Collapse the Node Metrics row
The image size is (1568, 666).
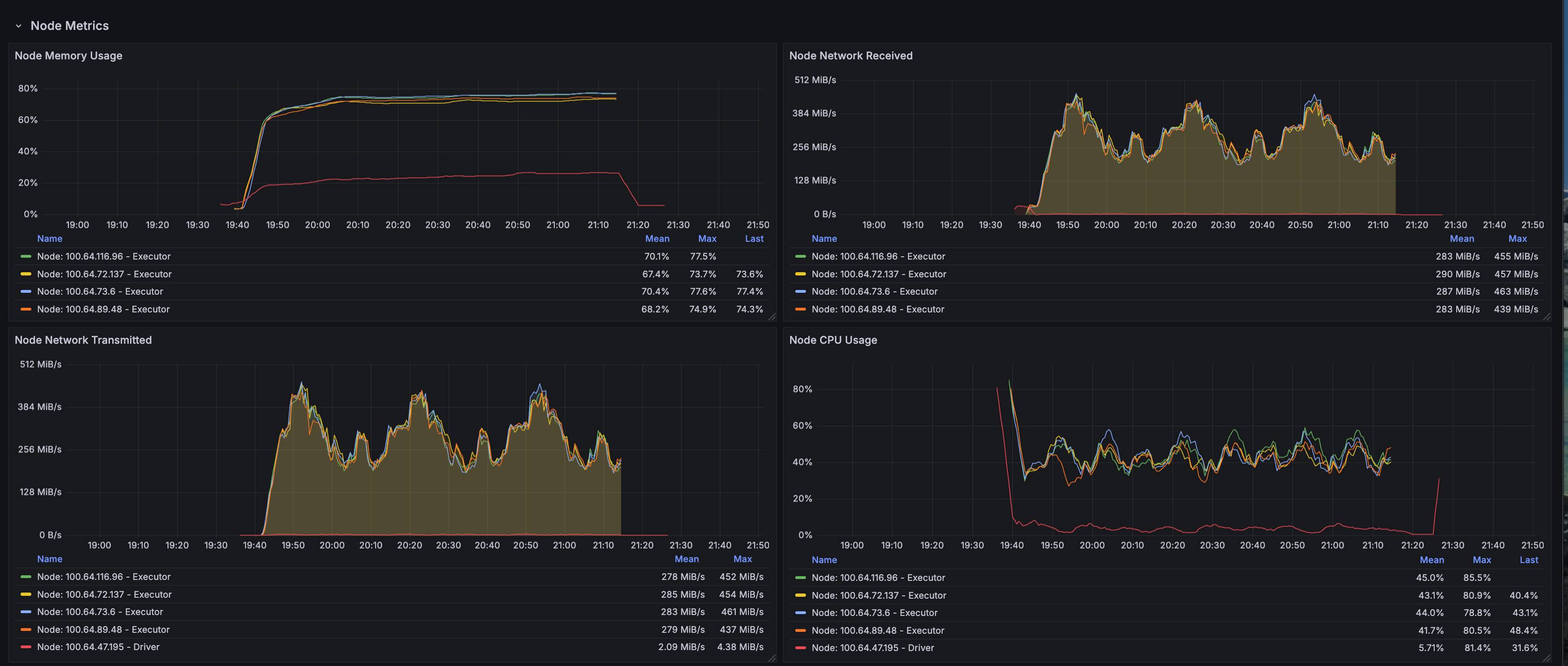point(18,26)
